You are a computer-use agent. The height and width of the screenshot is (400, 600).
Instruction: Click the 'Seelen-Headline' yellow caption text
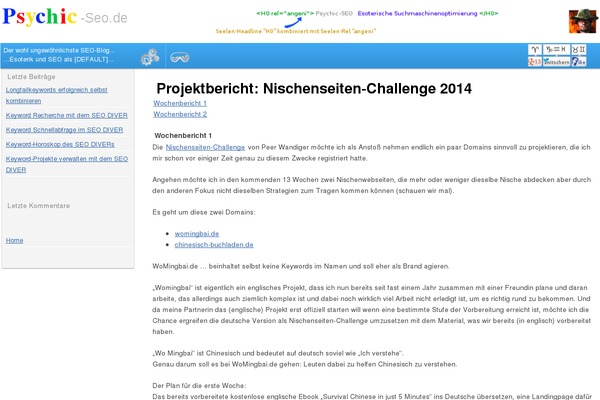pyautogui.click(x=296, y=31)
